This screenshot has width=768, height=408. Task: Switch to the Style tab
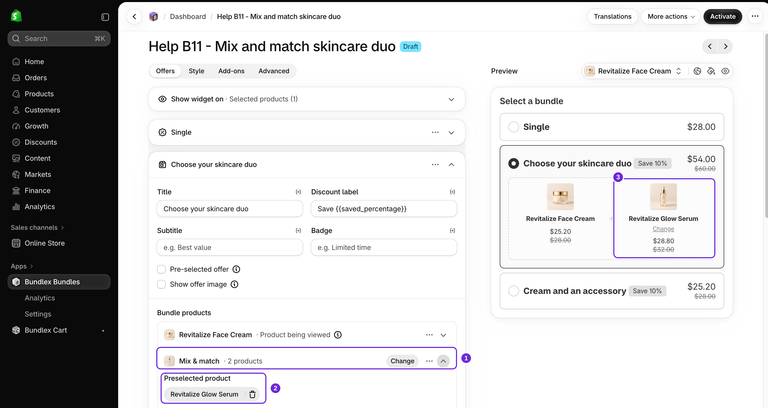click(x=196, y=72)
